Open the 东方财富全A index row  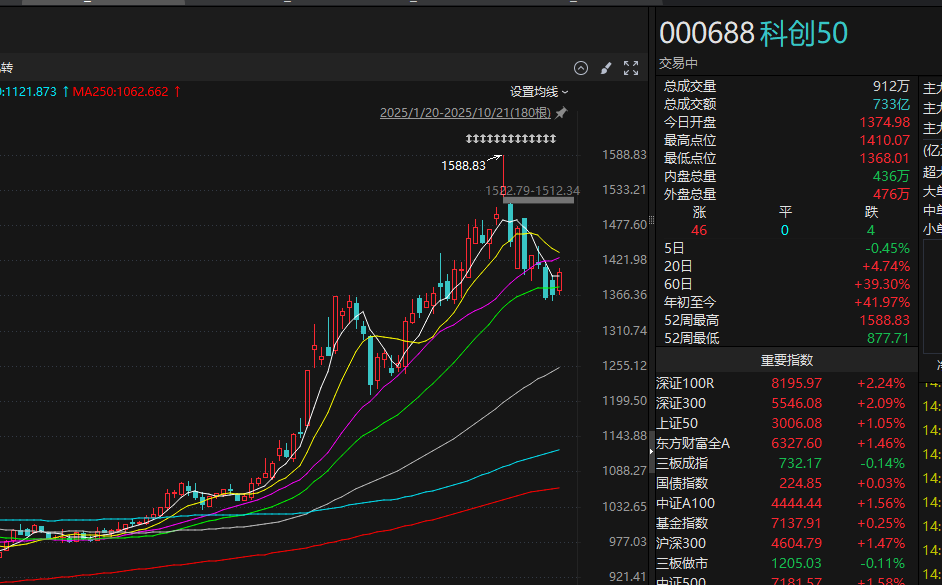point(786,443)
